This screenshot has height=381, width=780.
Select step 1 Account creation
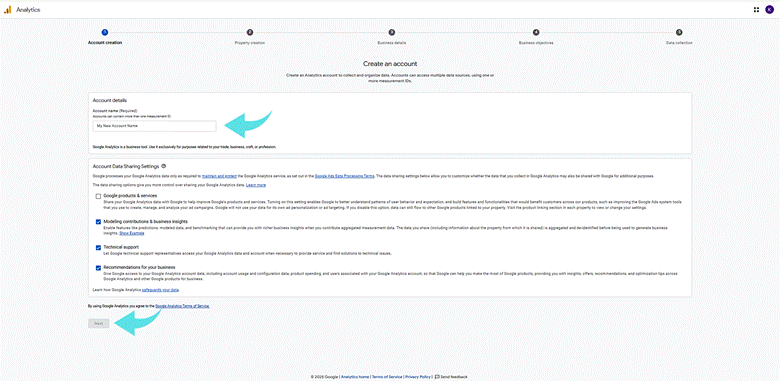click(x=104, y=32)
